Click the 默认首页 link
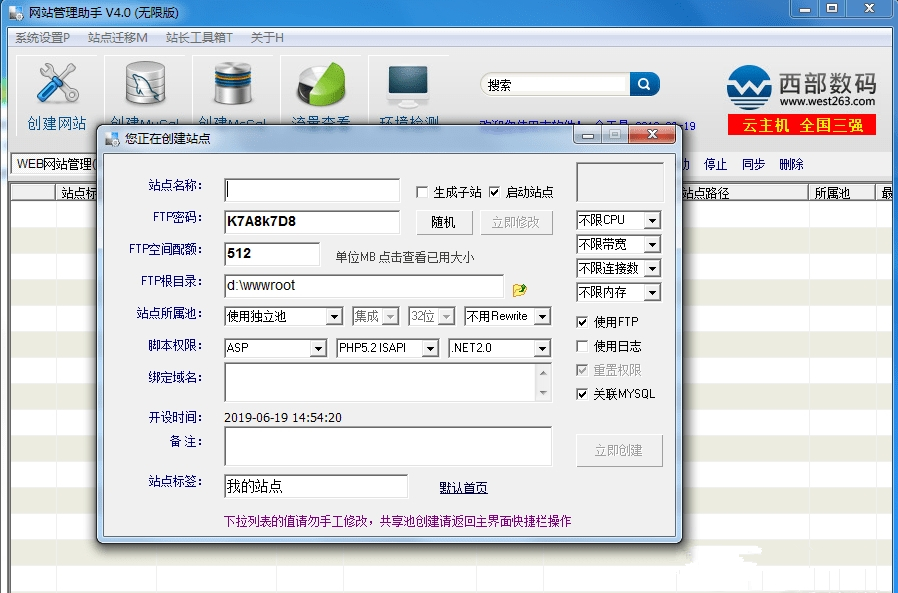 click(463, 487)
